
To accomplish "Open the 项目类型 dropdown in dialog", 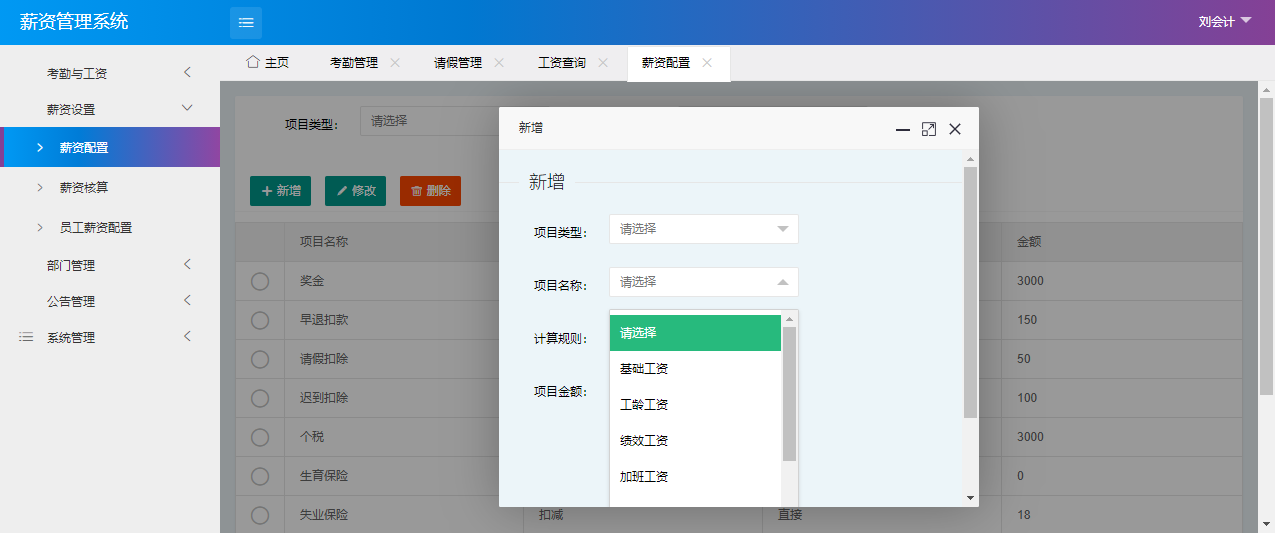I will click(703, 229).
